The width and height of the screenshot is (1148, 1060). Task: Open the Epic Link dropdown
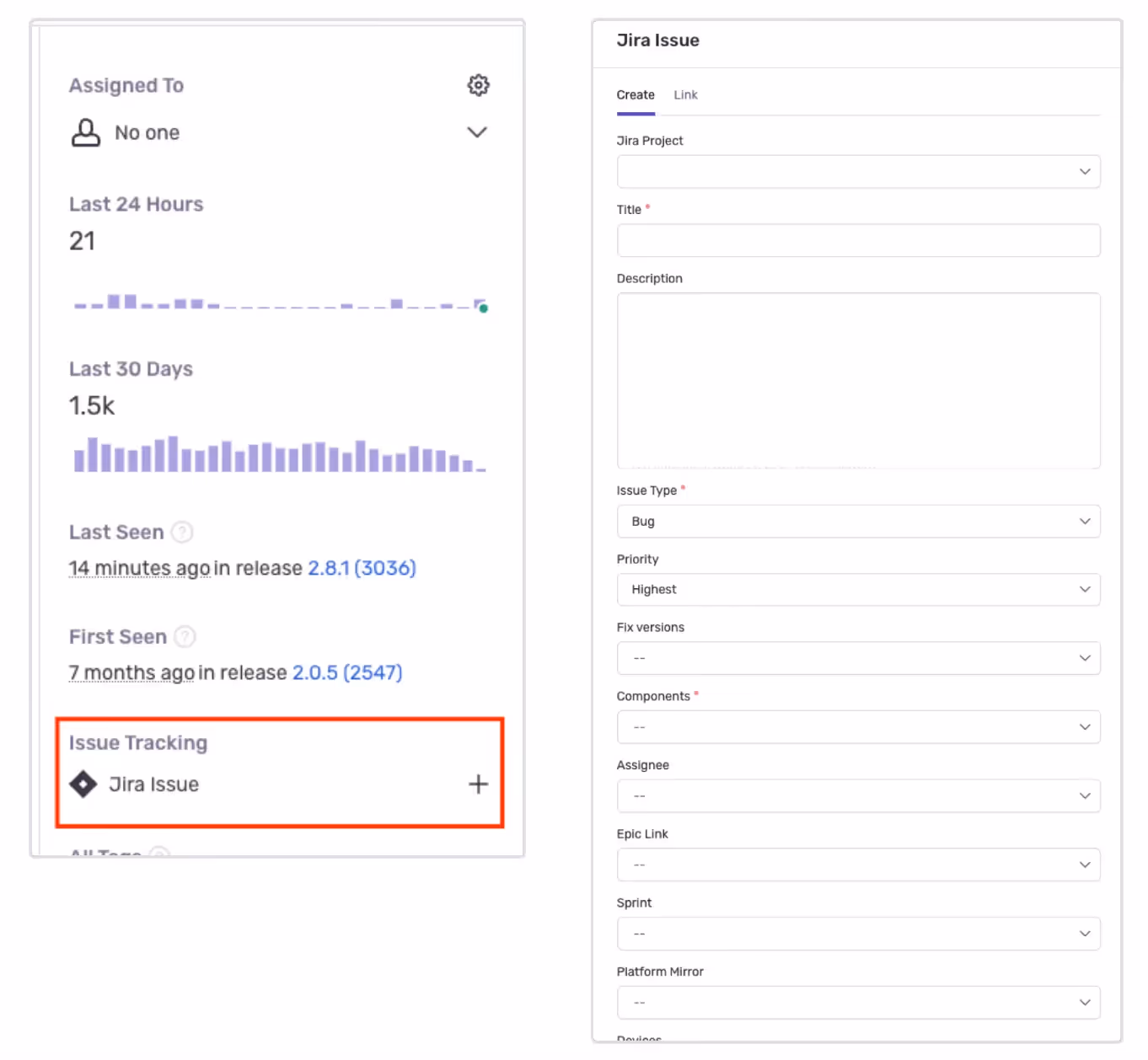coord(858,865)
